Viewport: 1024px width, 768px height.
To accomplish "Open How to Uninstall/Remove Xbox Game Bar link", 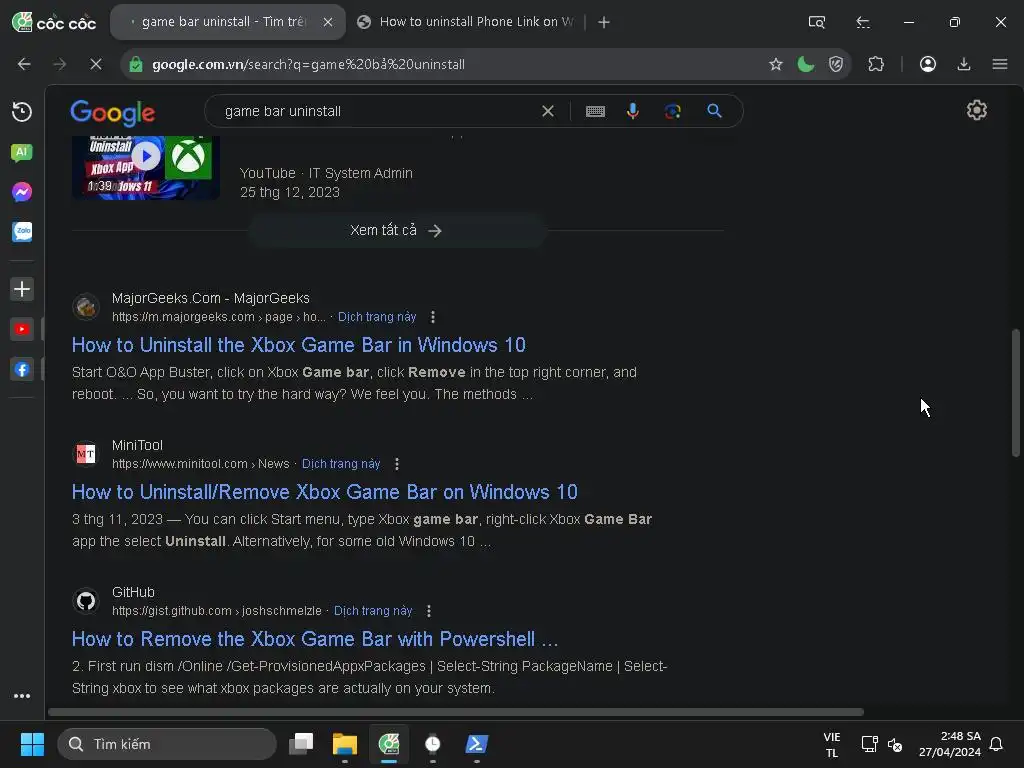I will point(325,492).
